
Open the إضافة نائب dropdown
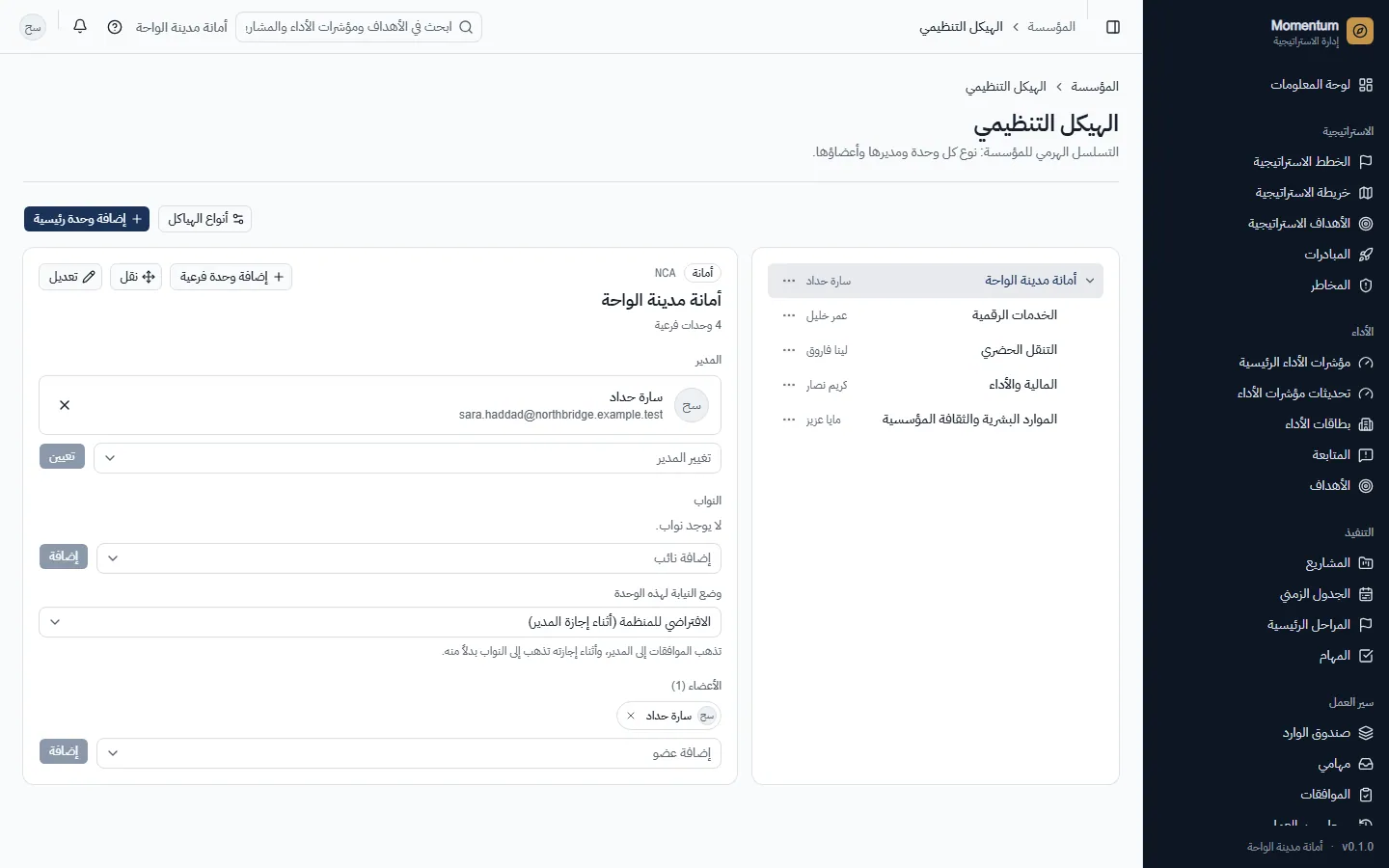point(409,558)
